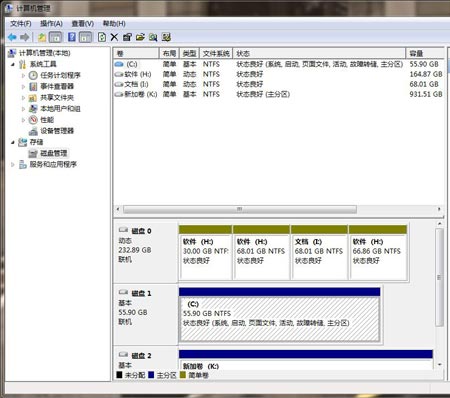The image size is (450, 398).
Task: Click the Explore magnifier toolbar icon
Action: click(x=153, y=37)
